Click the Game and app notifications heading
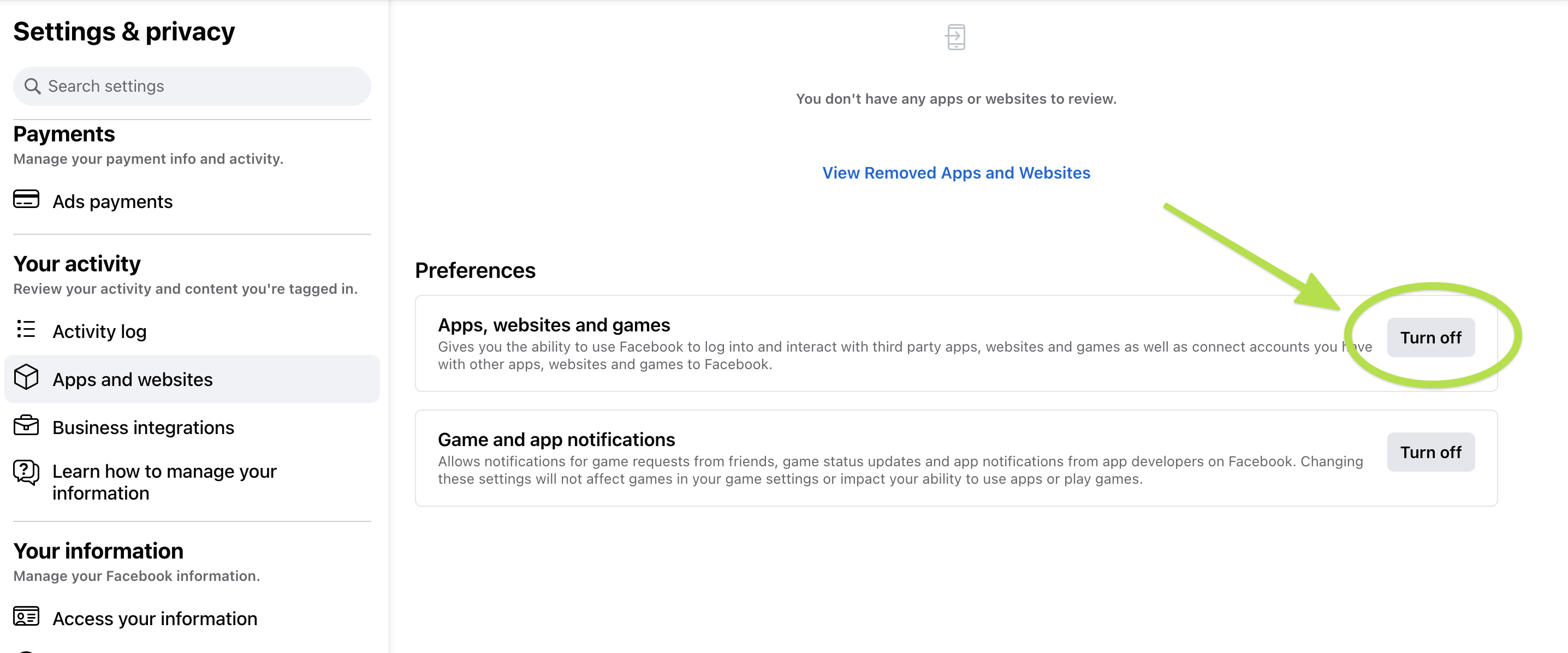Image resolution: width=1568 pixels, height=653 pixels. tap(556, 440)
